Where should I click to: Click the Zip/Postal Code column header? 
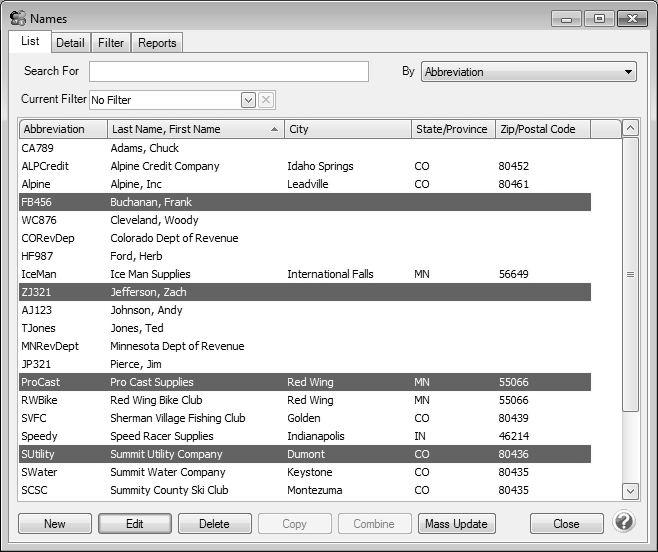542,129
